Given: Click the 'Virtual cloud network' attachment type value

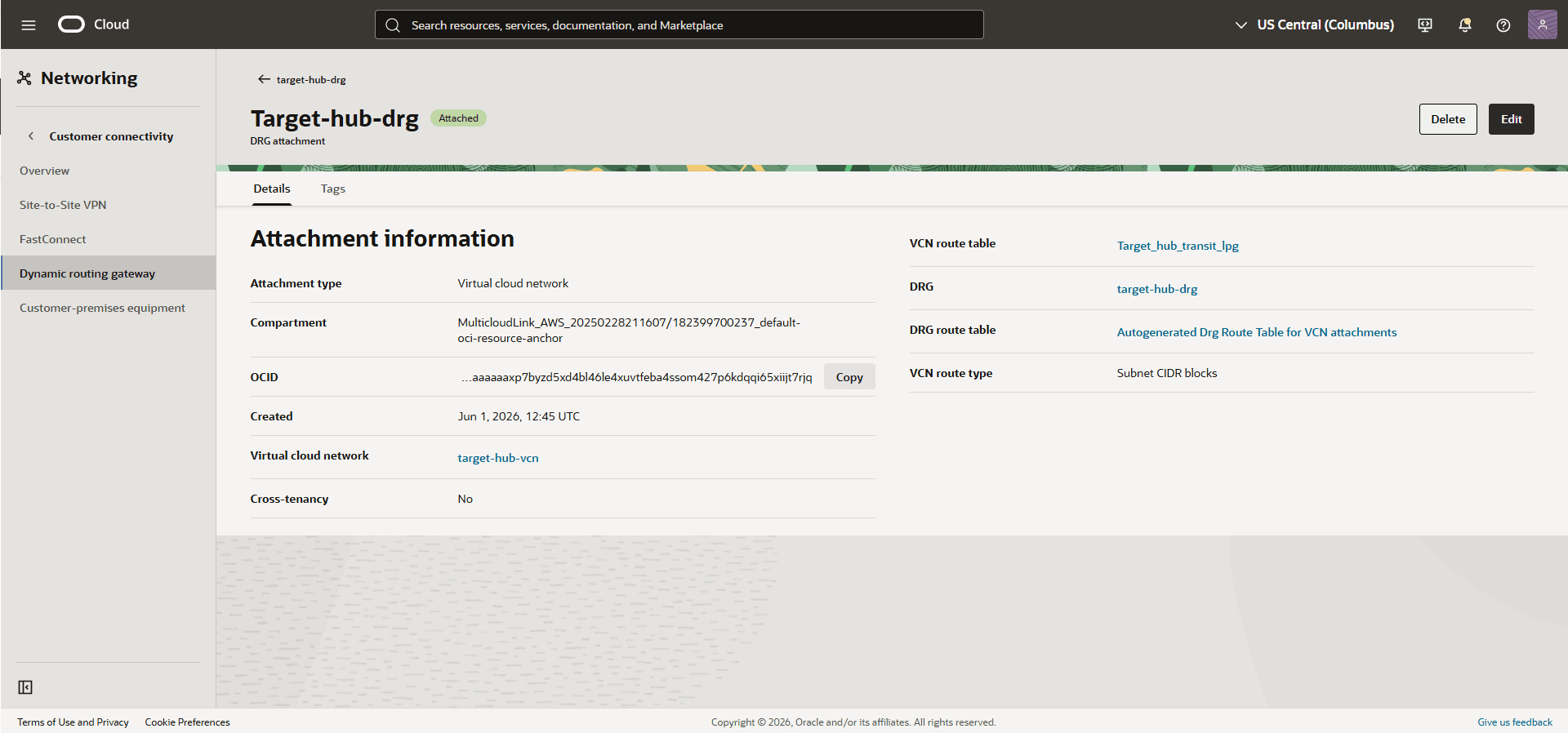Looking at the screenshot, I should (x=513, y=283).
